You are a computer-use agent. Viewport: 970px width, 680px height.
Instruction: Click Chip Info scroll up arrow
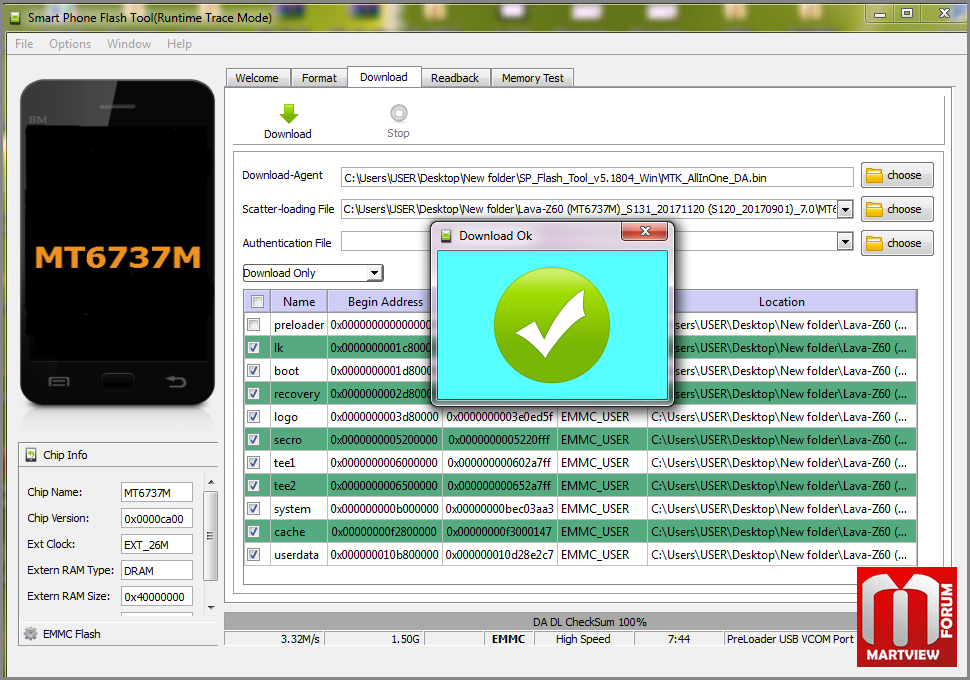click(x=211, y=482)
